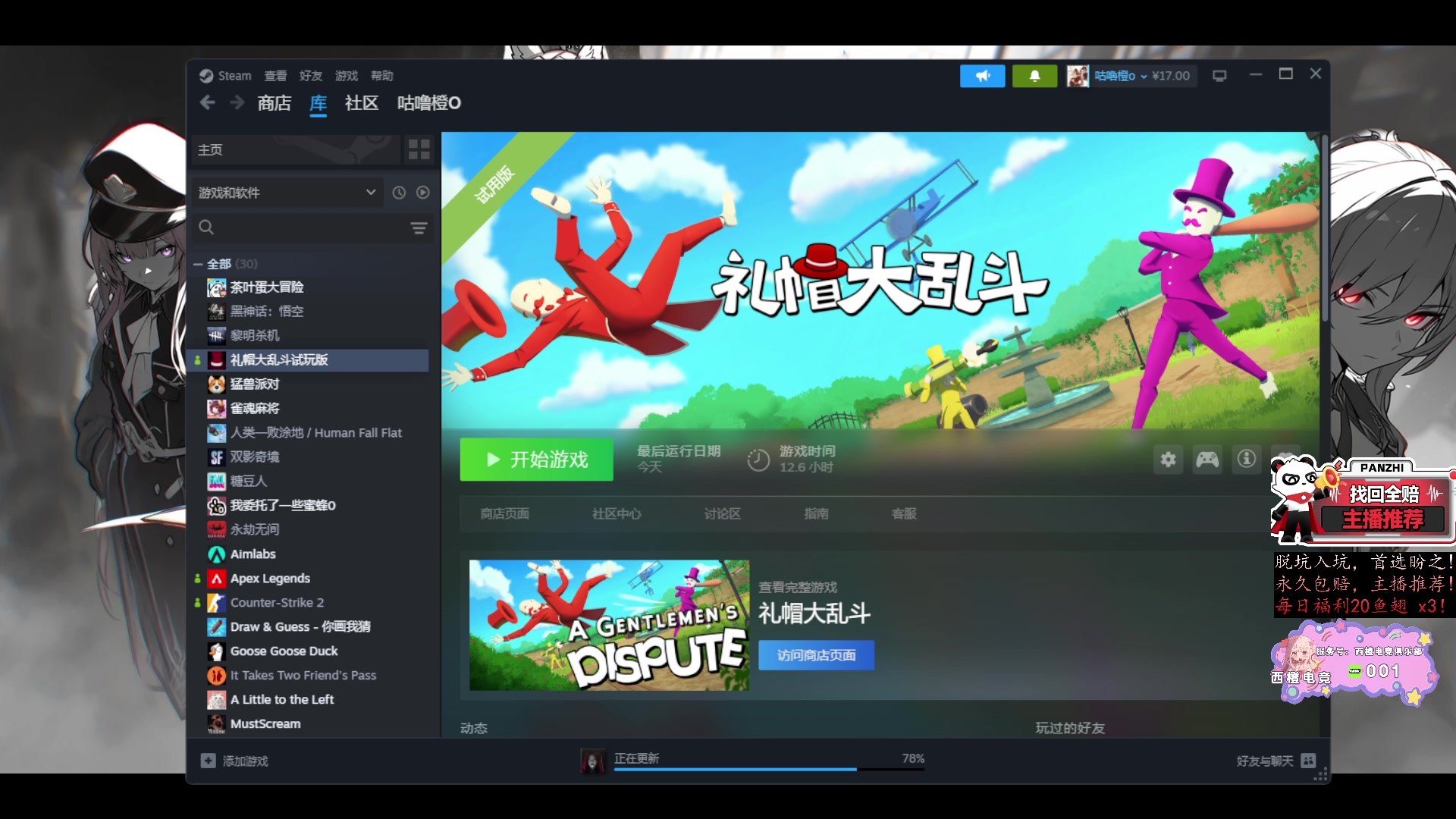Click the add game plus icon
Screen dimensions: 1456x819
[208, 761]
